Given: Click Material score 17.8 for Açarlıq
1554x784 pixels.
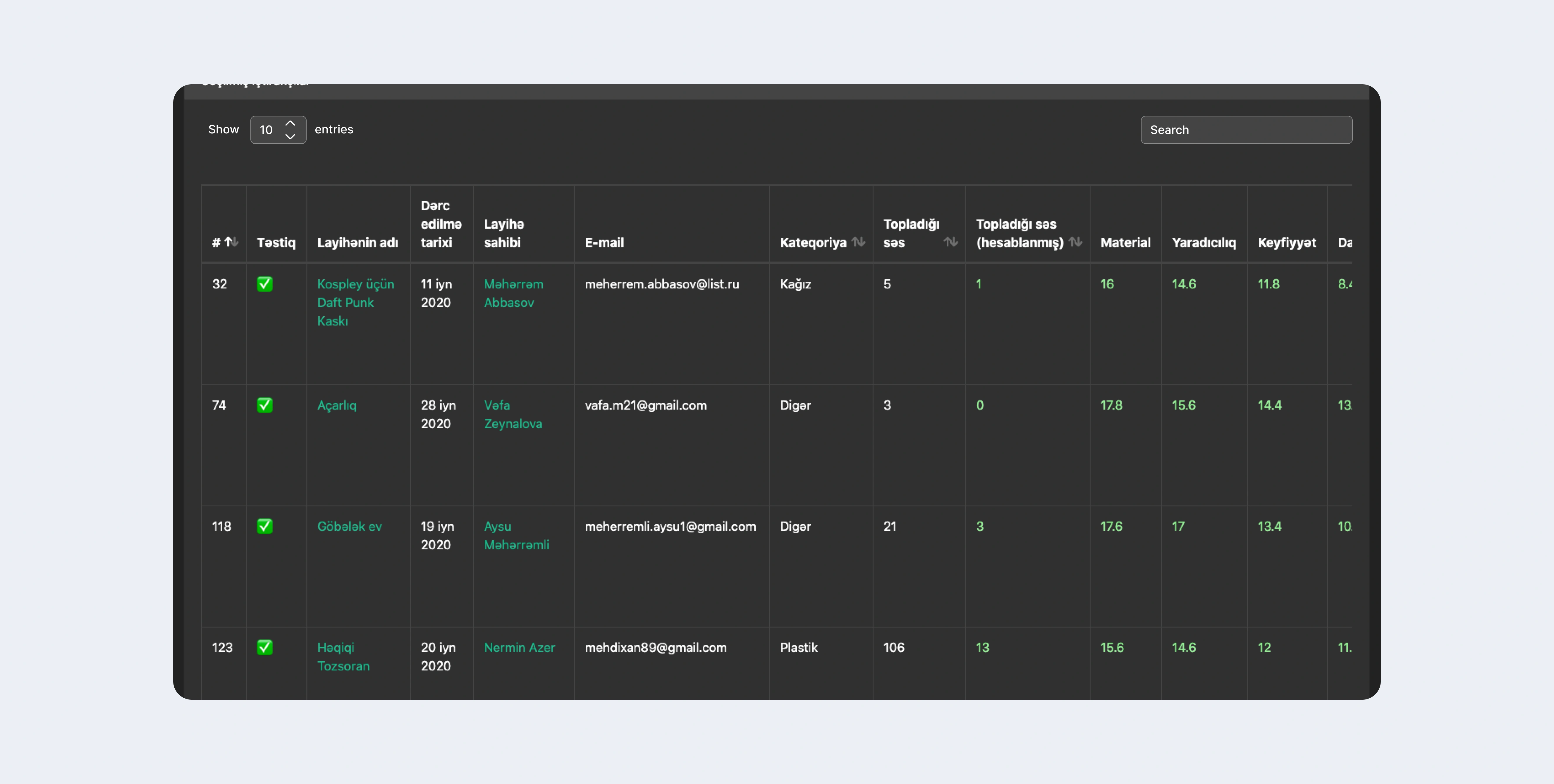Looking at the screenshot, I should click(x=1111, y=405).
